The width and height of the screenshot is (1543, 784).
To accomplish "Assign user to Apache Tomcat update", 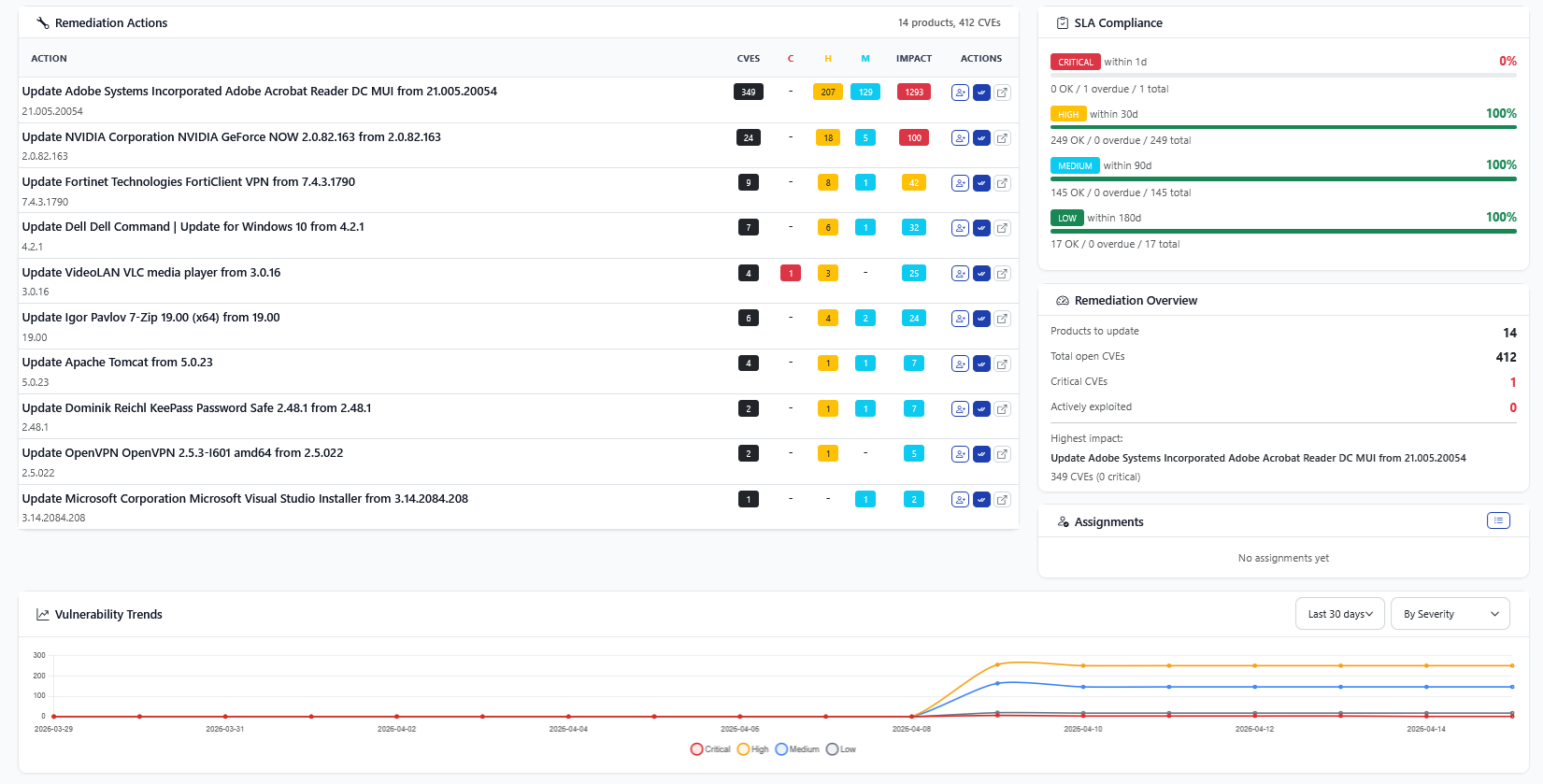I will click(x=960, y=363).
